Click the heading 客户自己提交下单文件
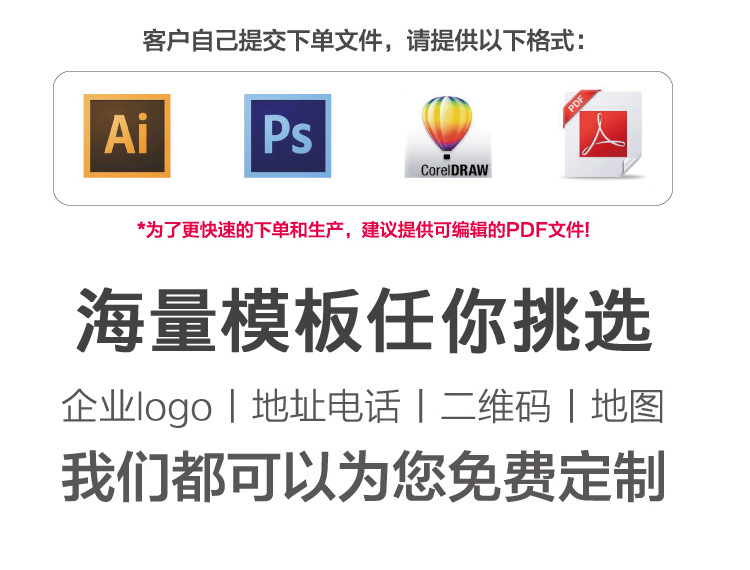Viewport: 750px width, 570px height. (x=263, y=40)
